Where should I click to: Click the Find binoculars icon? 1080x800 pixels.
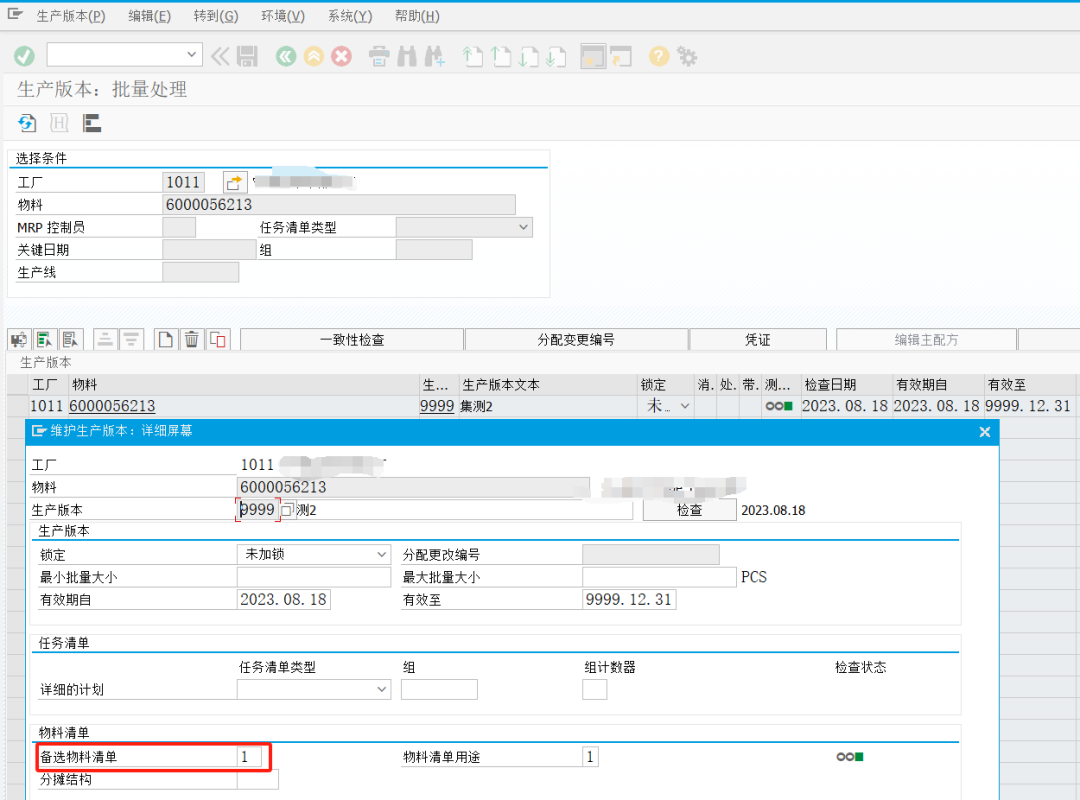[406, 56]
